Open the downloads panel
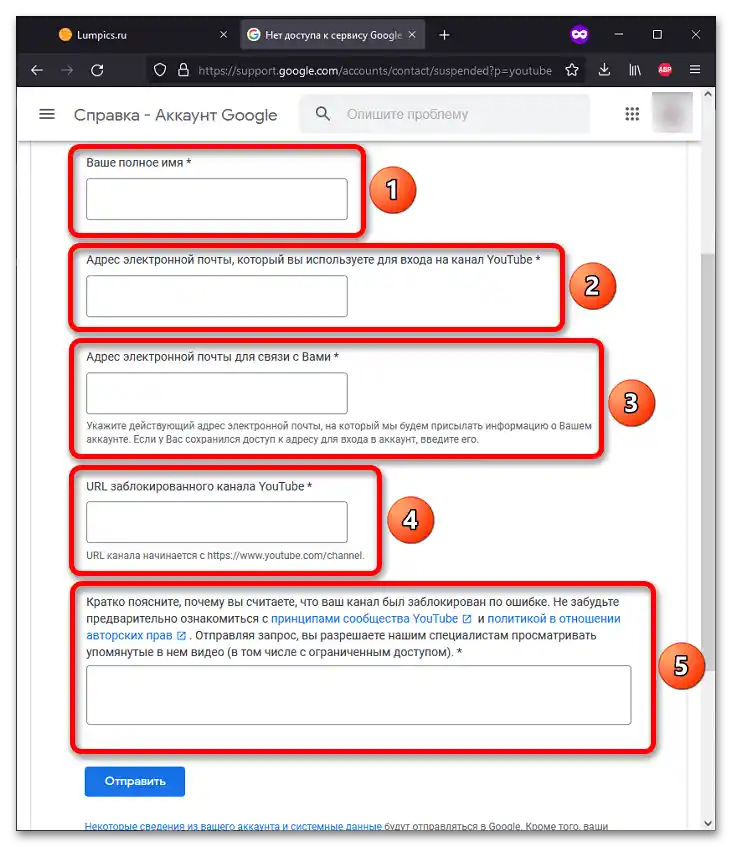Screen dimensions: 732x847 pyautogui.click(x=605, y=70)
